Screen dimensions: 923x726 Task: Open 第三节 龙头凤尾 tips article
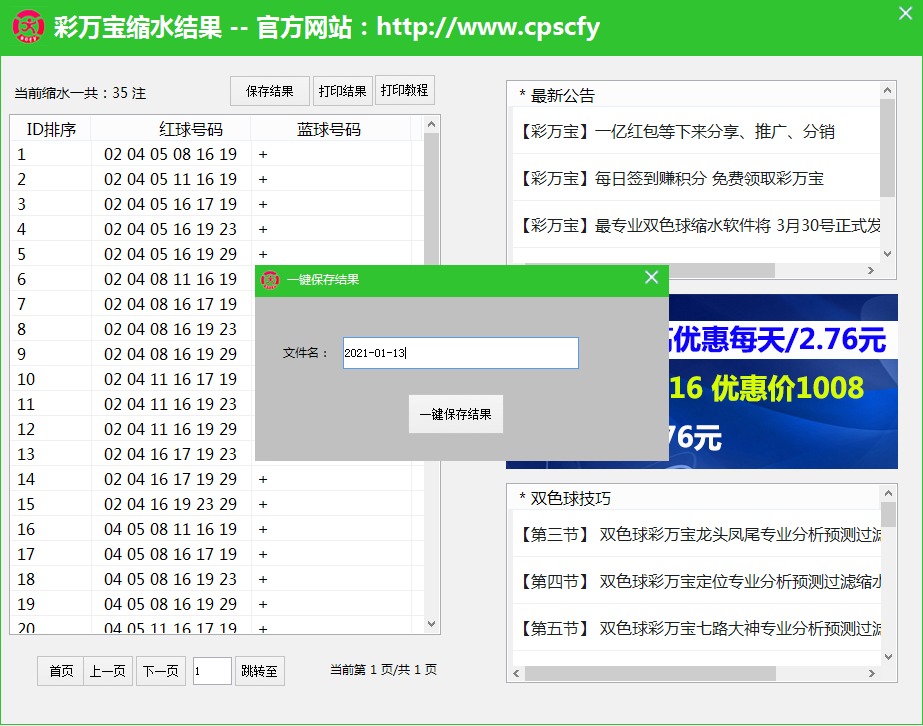coord(698,534)
